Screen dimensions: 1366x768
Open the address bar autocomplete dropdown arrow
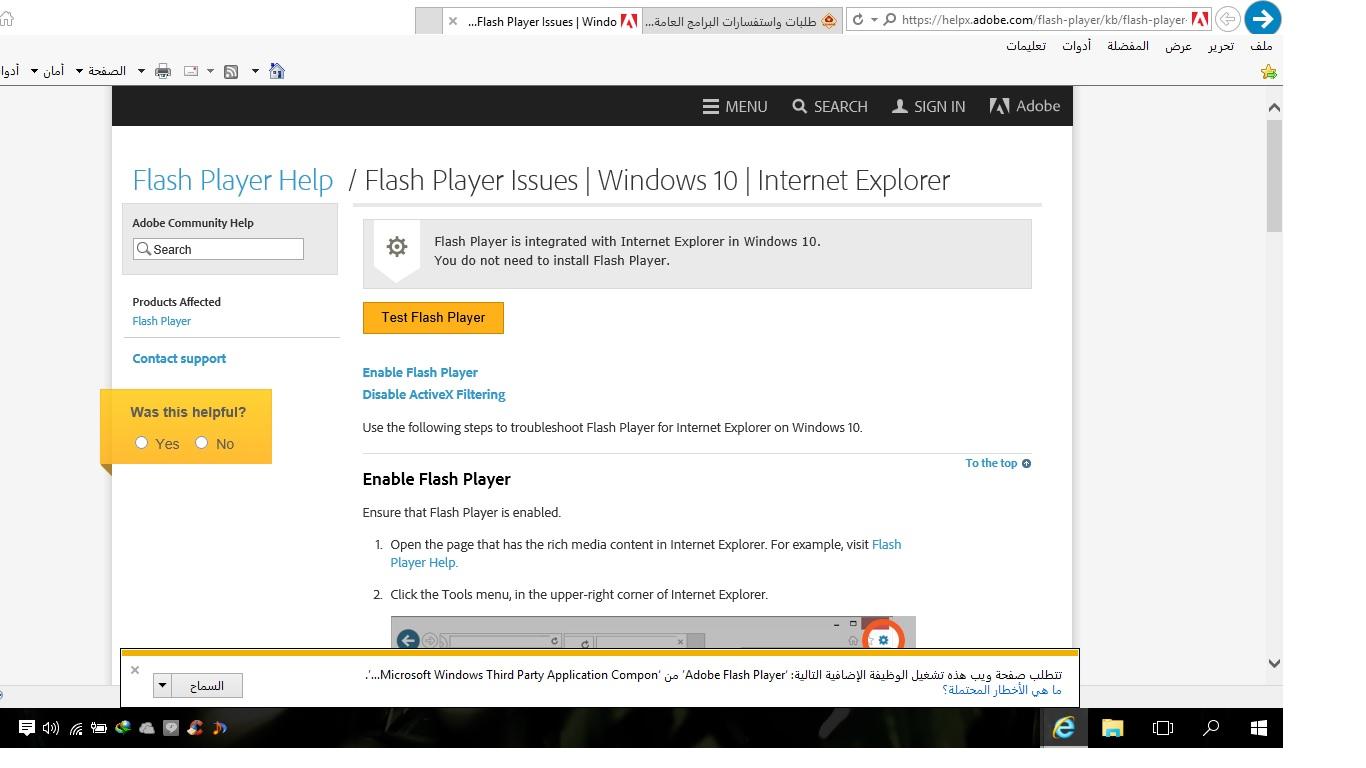pos(874,20)
